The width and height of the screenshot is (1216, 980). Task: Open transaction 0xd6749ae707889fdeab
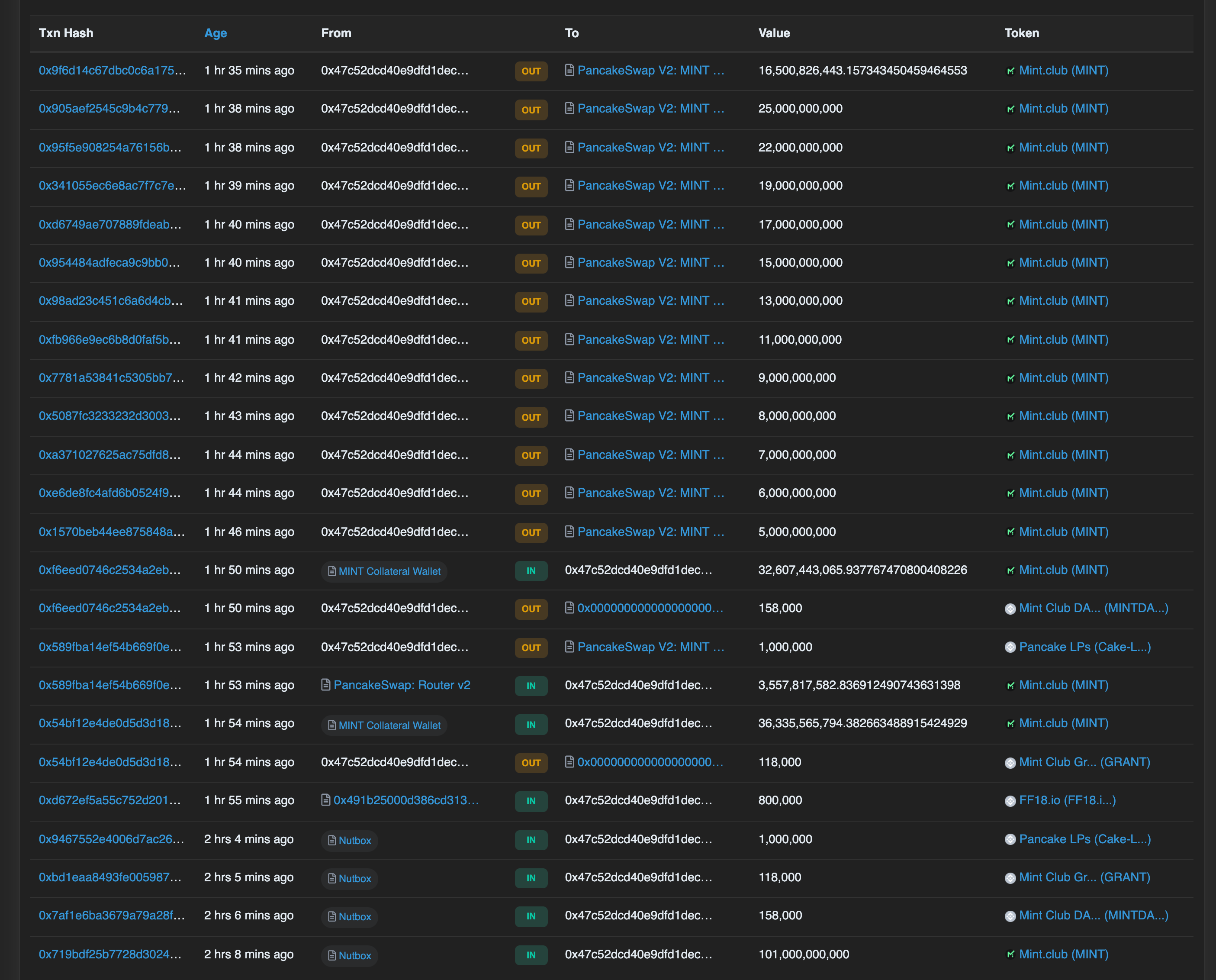coord(110,224)
